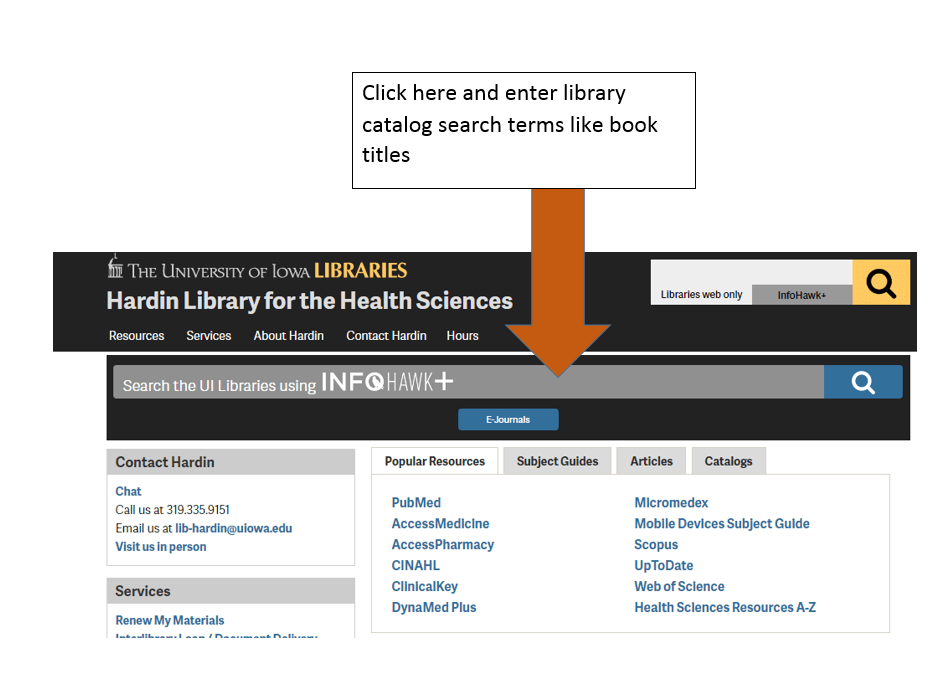Open the Renew My Materials link
The image size is (944, 673).
pyautogui.click(x=170, y=621)
